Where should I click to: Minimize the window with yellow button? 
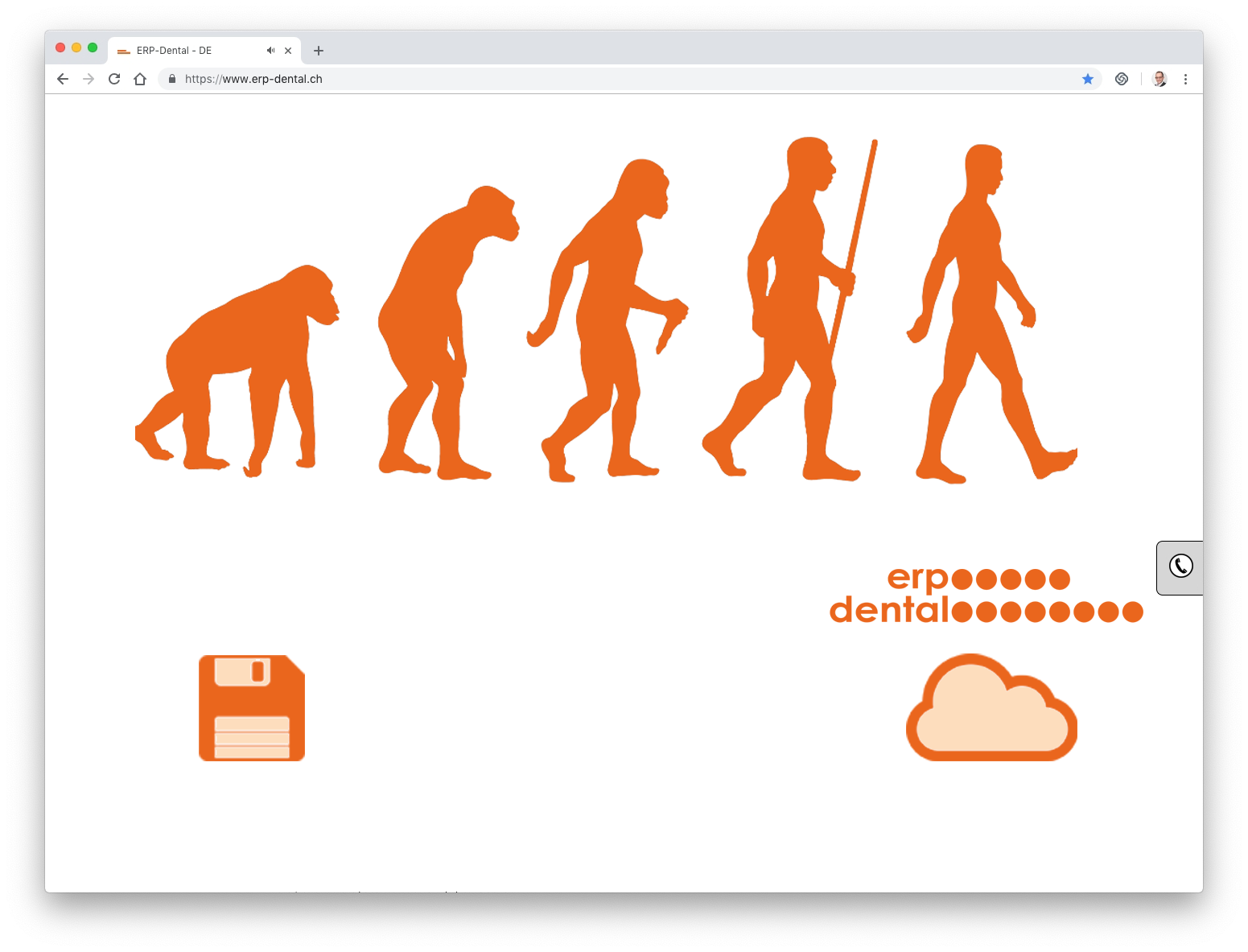pyautogui.click(x=76, y=47)
